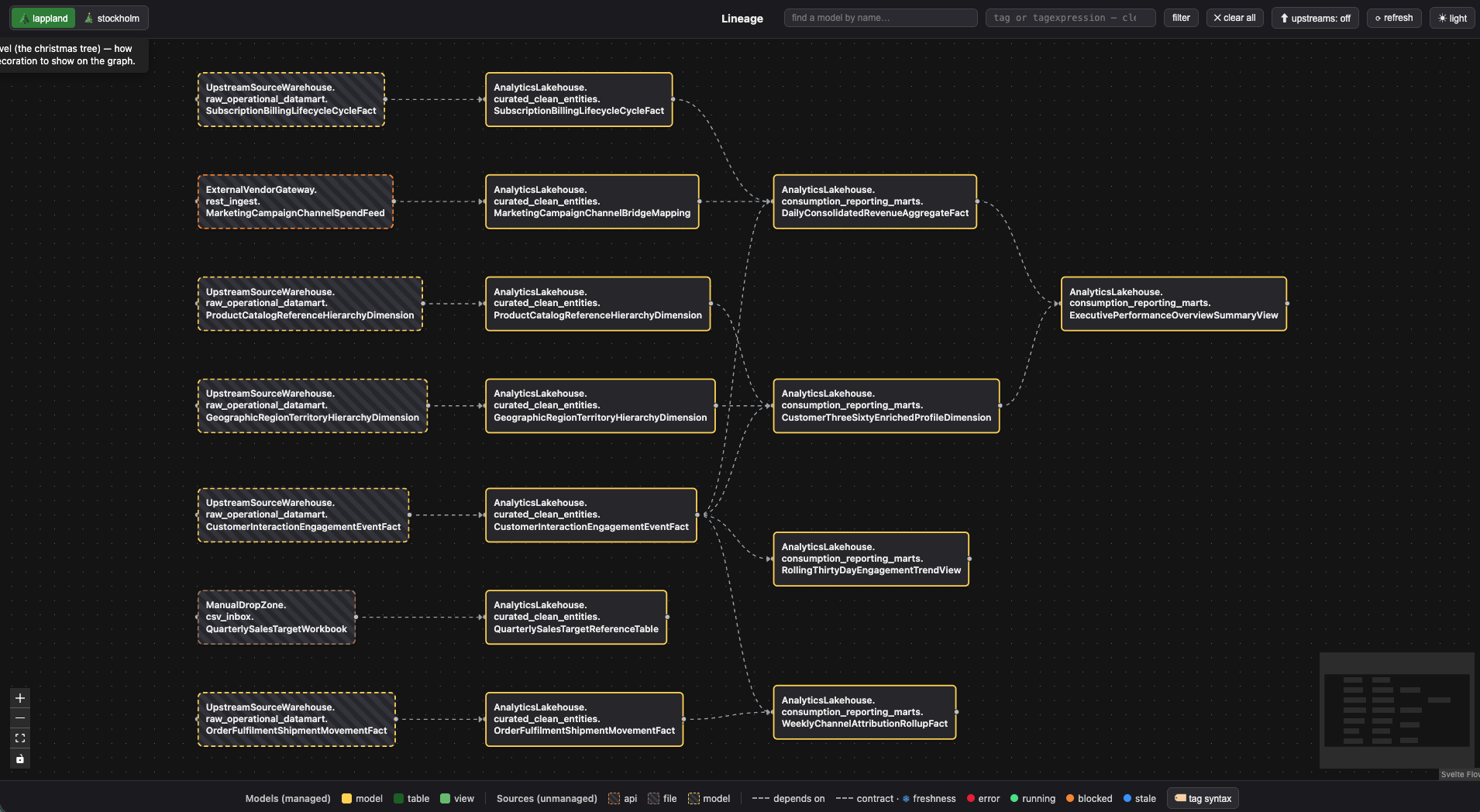Switch to light theme
The width and height of the screenshot is (1480, 812).
pos(1452,18)
